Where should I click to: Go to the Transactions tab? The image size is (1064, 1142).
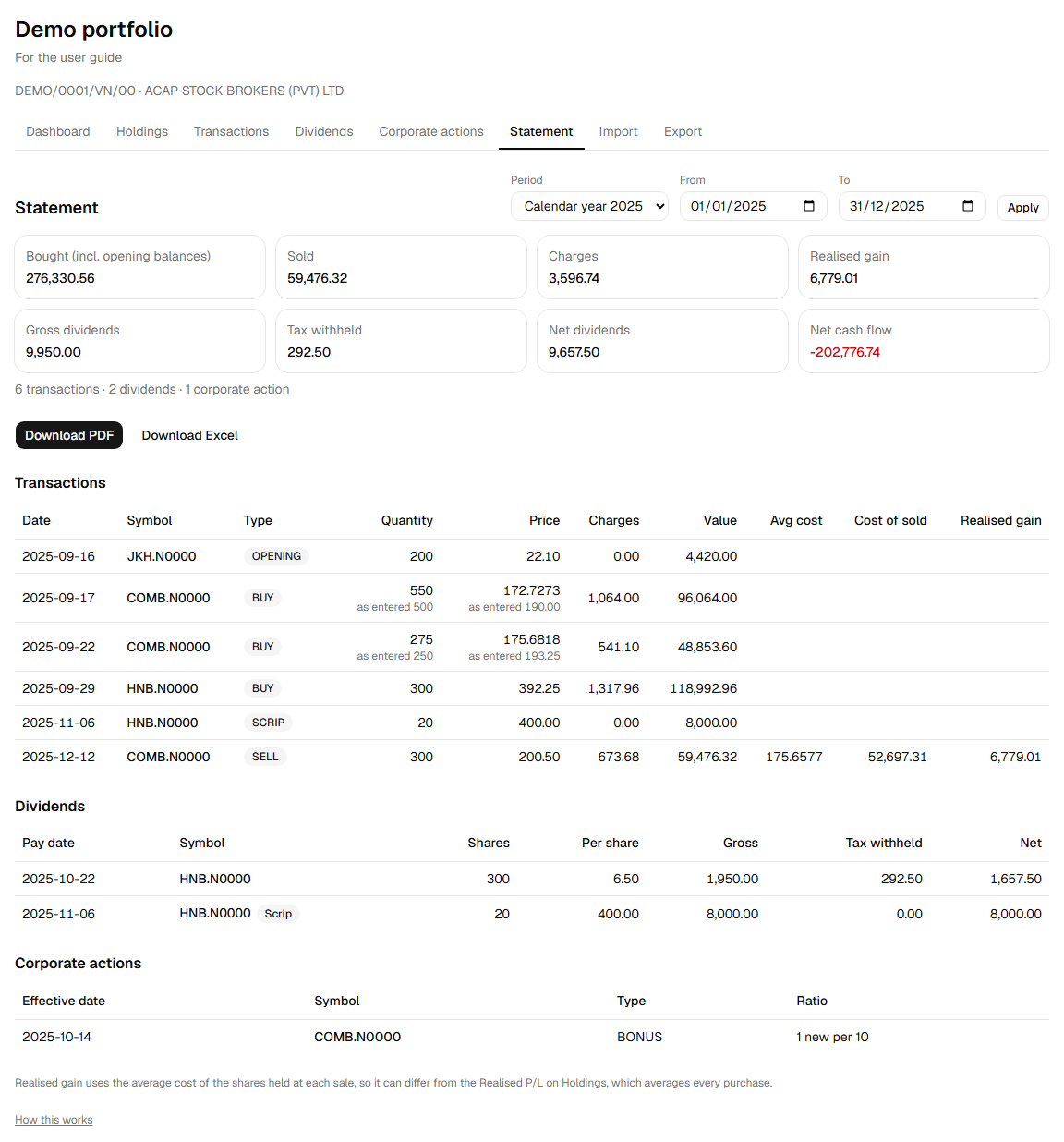pyautogui.click(x=232, y=131)
